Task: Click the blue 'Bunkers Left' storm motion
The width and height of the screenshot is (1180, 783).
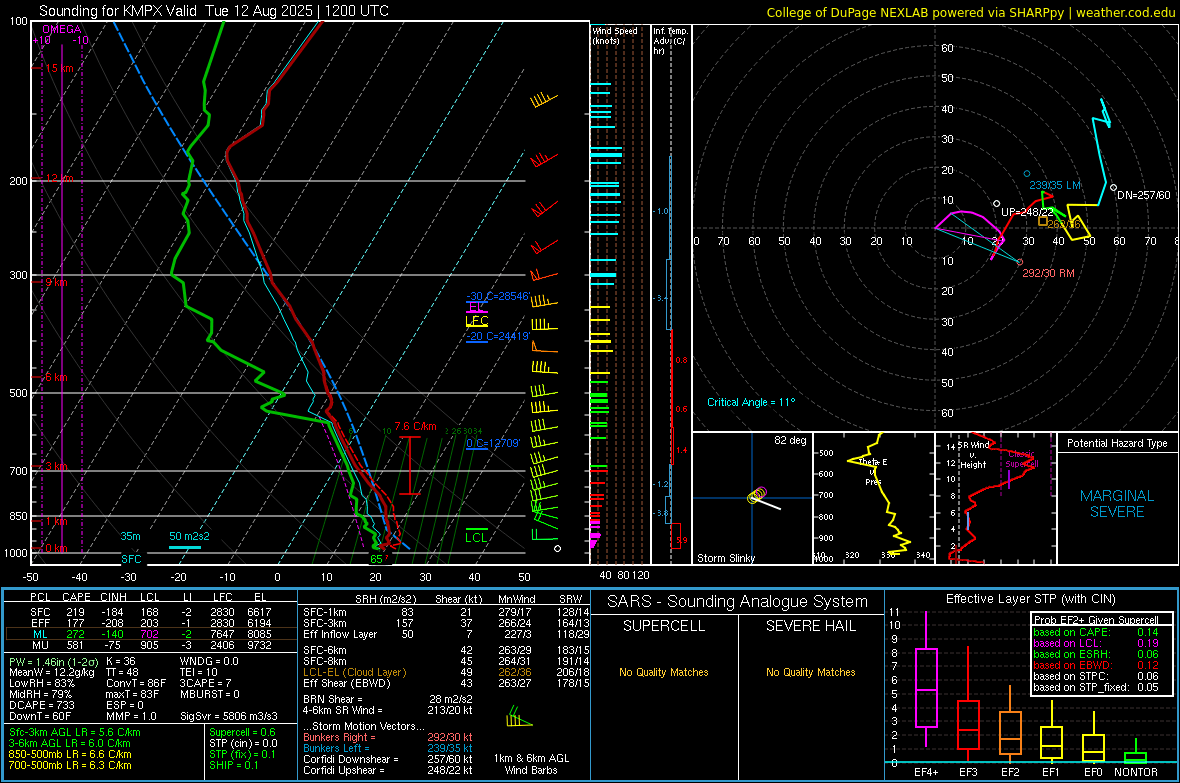Action: click(388, 748)
